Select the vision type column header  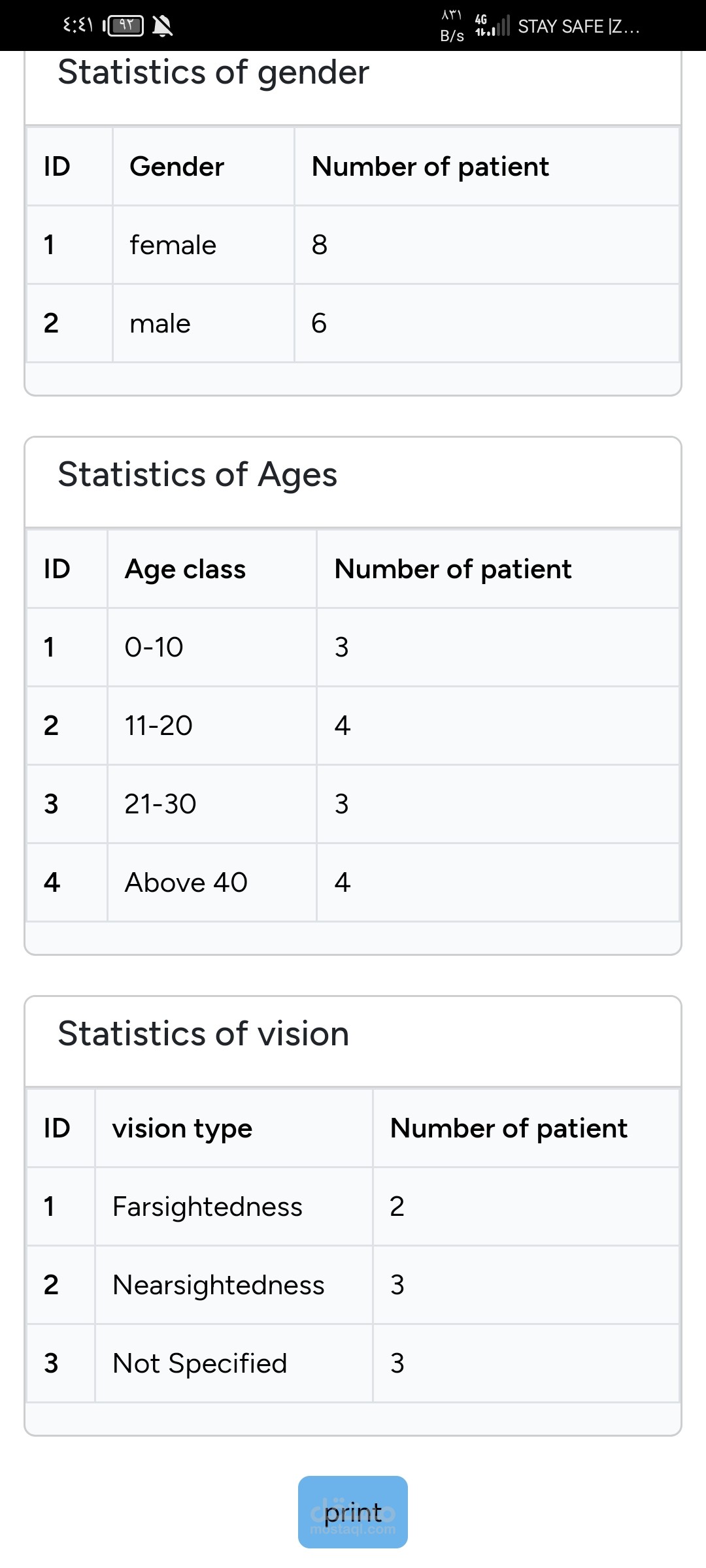182,1128
